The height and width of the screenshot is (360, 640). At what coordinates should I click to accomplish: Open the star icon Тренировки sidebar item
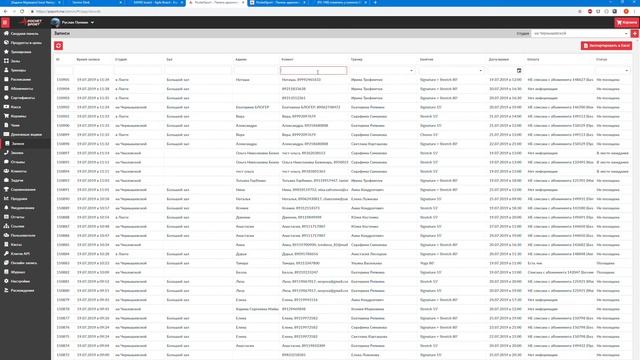click(25, 52)
